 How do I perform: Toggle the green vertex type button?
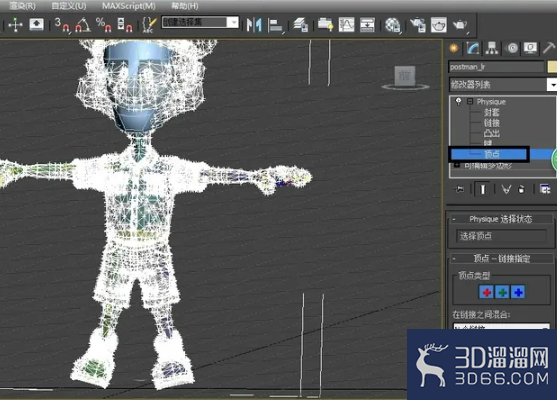coord(502,292)
